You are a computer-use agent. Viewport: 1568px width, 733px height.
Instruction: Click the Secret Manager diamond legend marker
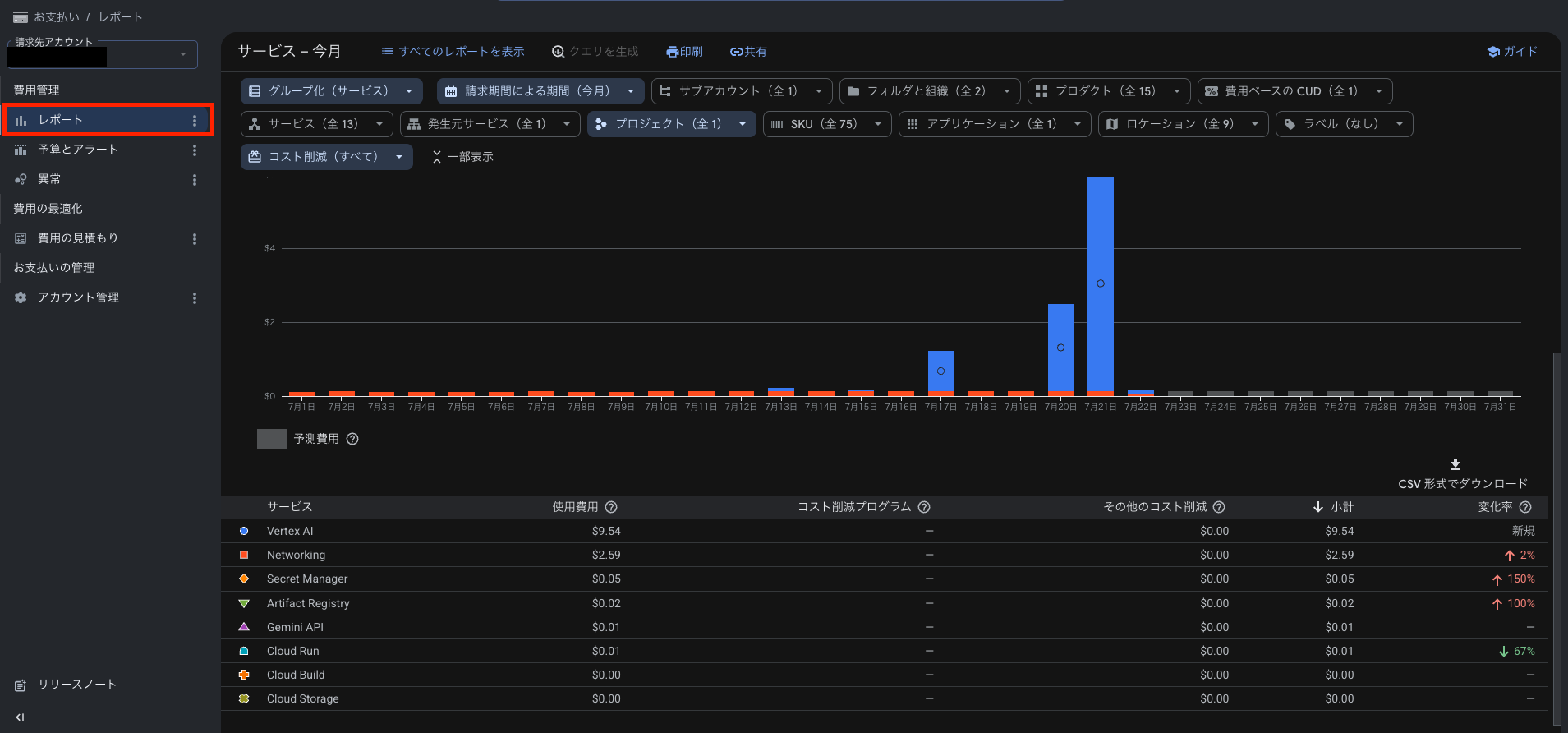pos(244,579)
